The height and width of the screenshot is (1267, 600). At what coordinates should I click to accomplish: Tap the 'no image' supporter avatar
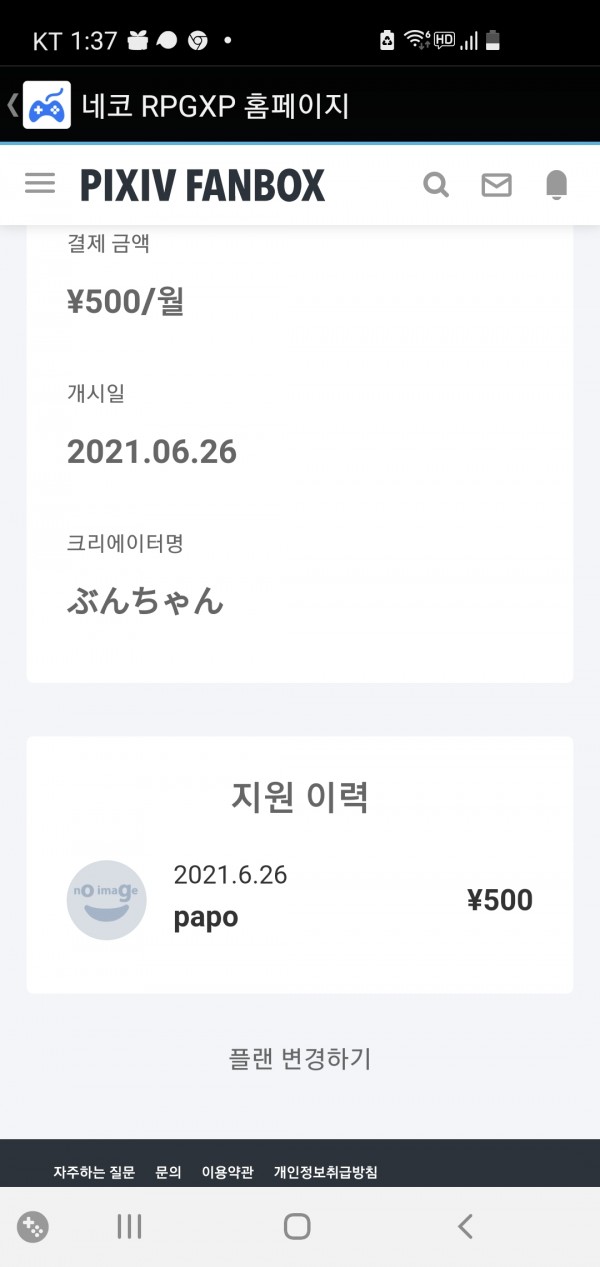(106, 899)
